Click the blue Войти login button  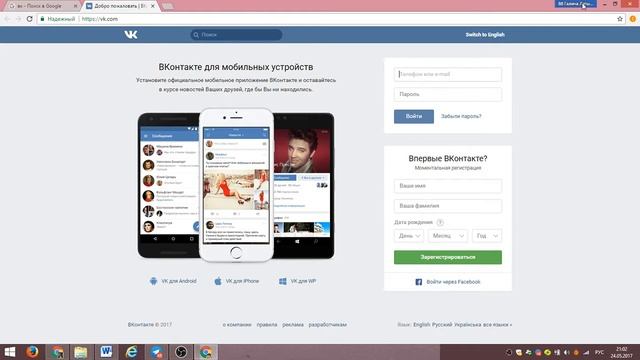(414, 116)
